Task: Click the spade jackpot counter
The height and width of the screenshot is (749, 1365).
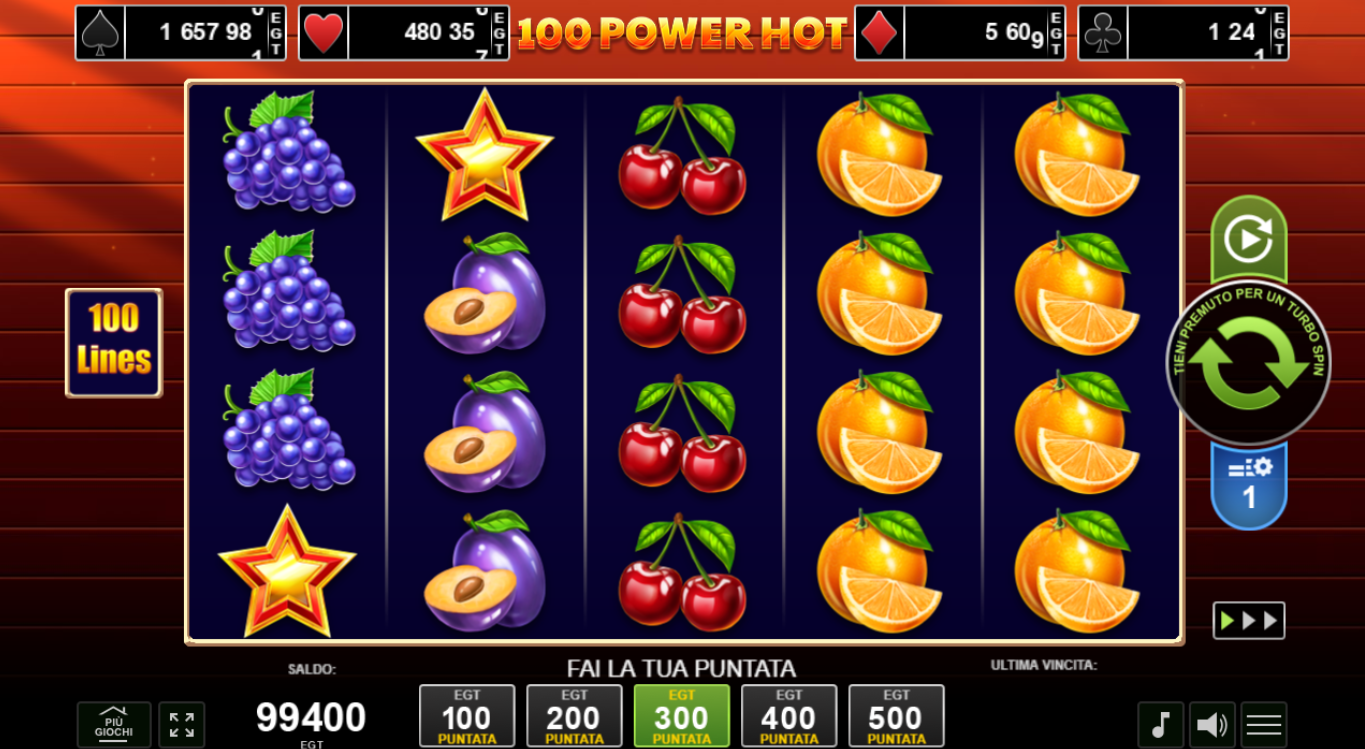Action: [x=181, y=33]
